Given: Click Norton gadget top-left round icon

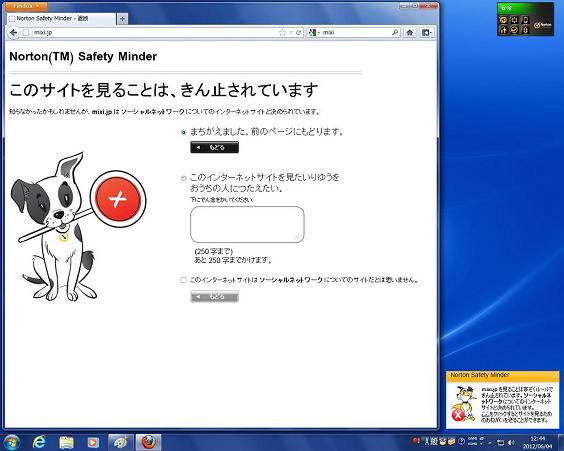Looking at the screenshot, I should coord(504,20).
